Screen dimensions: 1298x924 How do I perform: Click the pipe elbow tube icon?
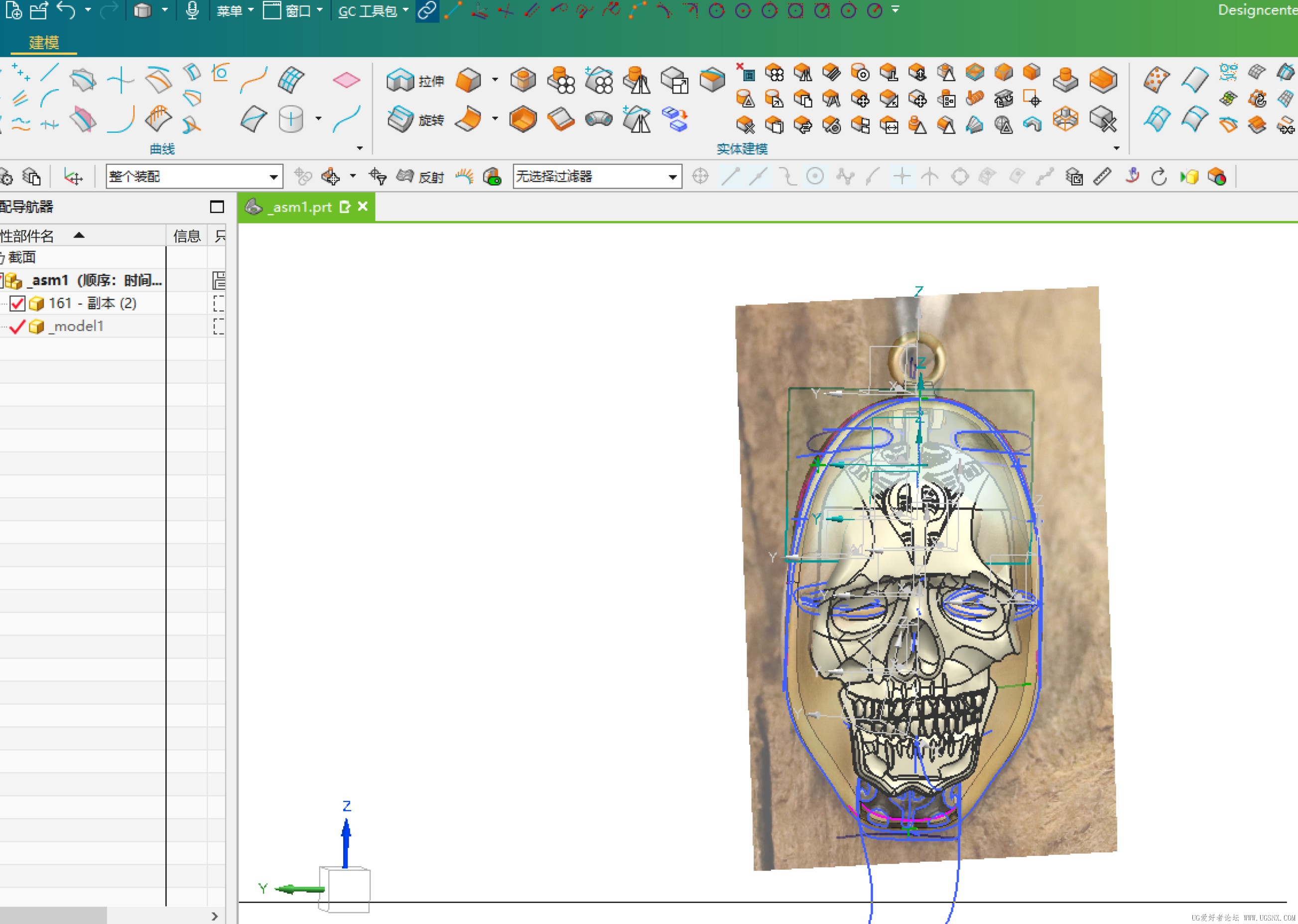coord(598,119)
